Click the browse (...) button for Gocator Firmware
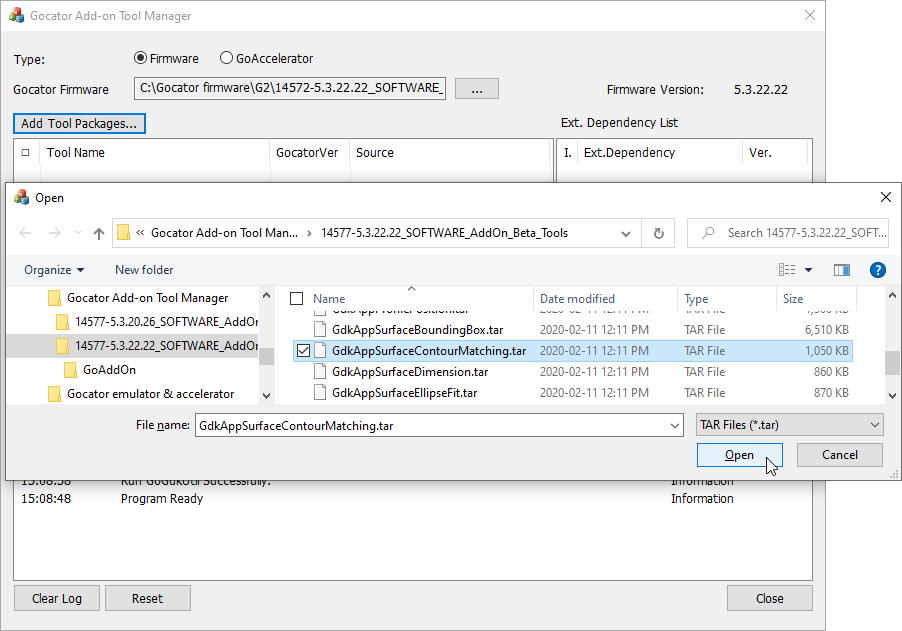The width and height of the screenshot is (902, 631). point(477,89)
